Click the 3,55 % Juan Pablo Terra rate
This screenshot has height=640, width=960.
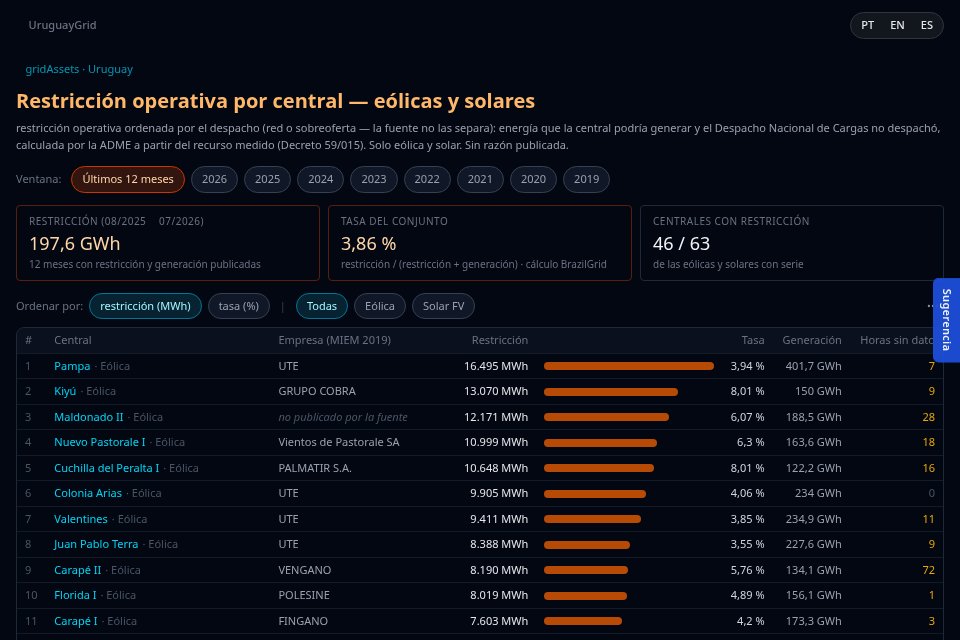pyautogui.click(x=747, y=544)
